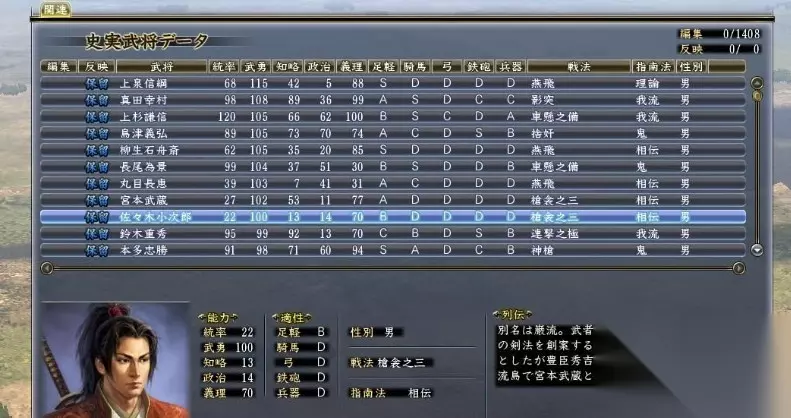Select the 上杉謙信 officer row
The height and width of the screenshot is (418, 791).
393,116
